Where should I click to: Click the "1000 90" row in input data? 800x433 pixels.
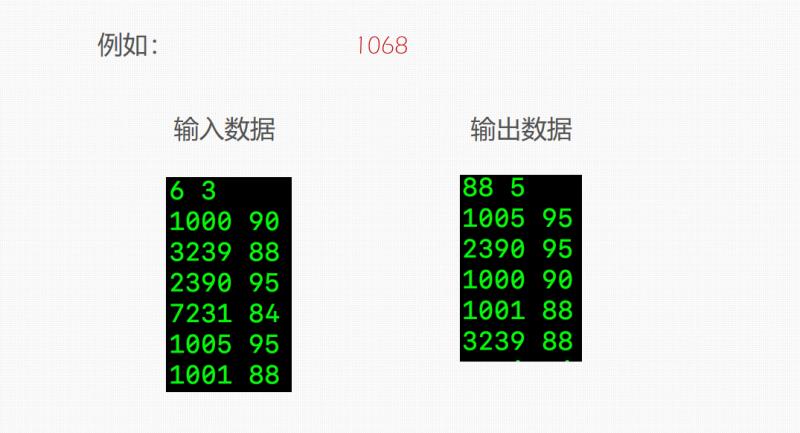coord(225,222)
